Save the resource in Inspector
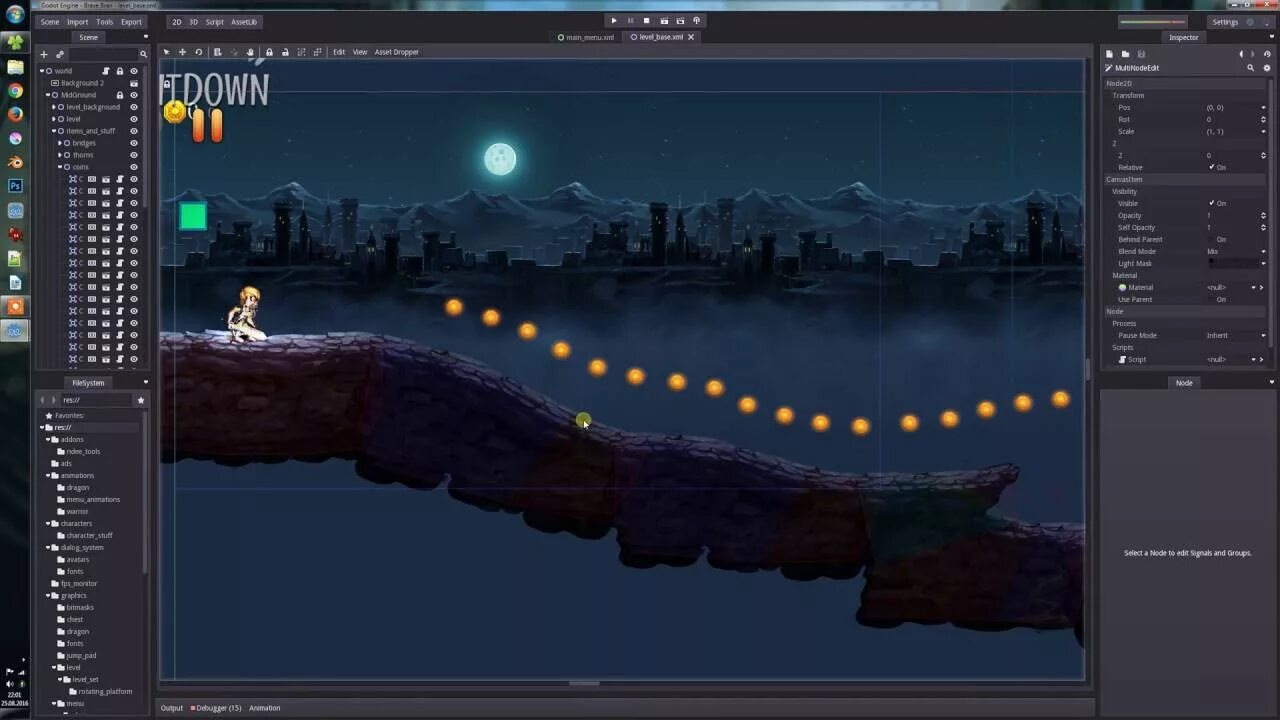This screenshot has width=1280, height=720. (1141, 54)
